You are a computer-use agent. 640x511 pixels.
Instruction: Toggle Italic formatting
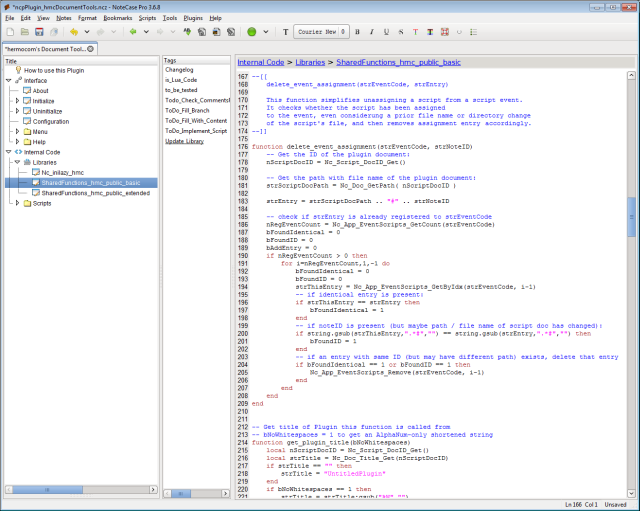click(x=372, y=32)
